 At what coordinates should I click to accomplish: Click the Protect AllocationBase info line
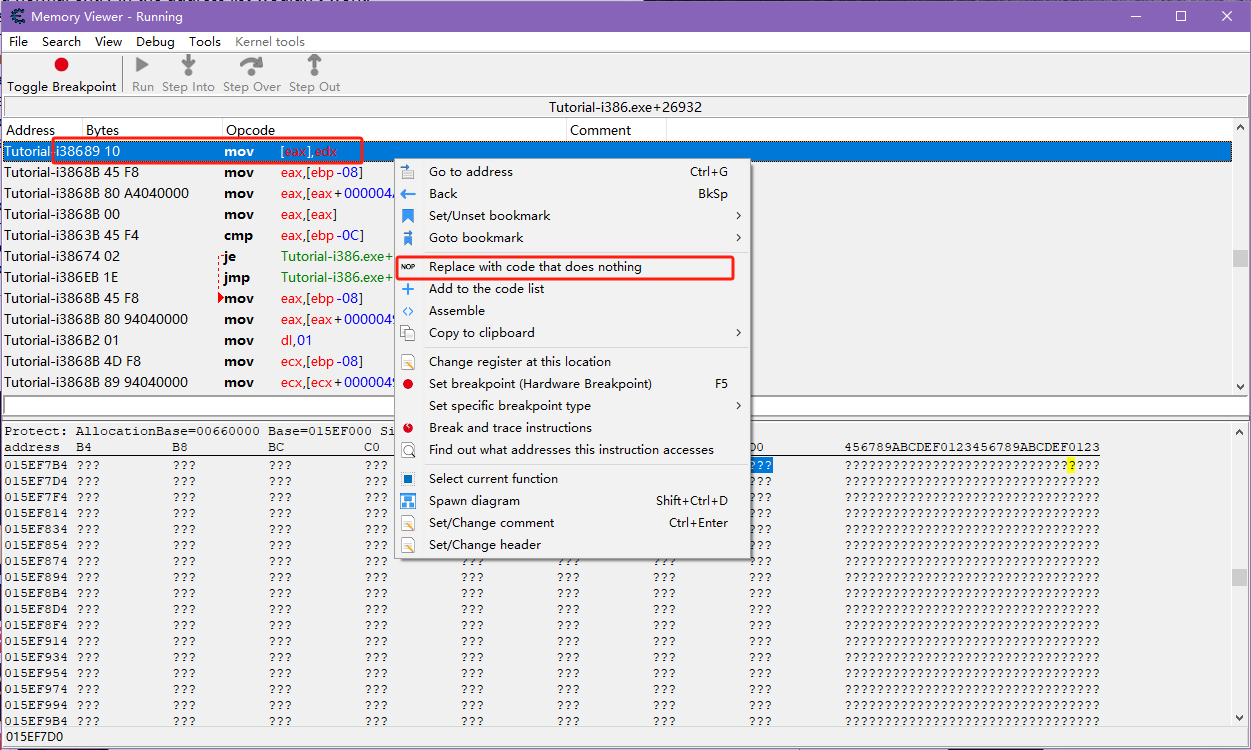click(x=200, y=431)
